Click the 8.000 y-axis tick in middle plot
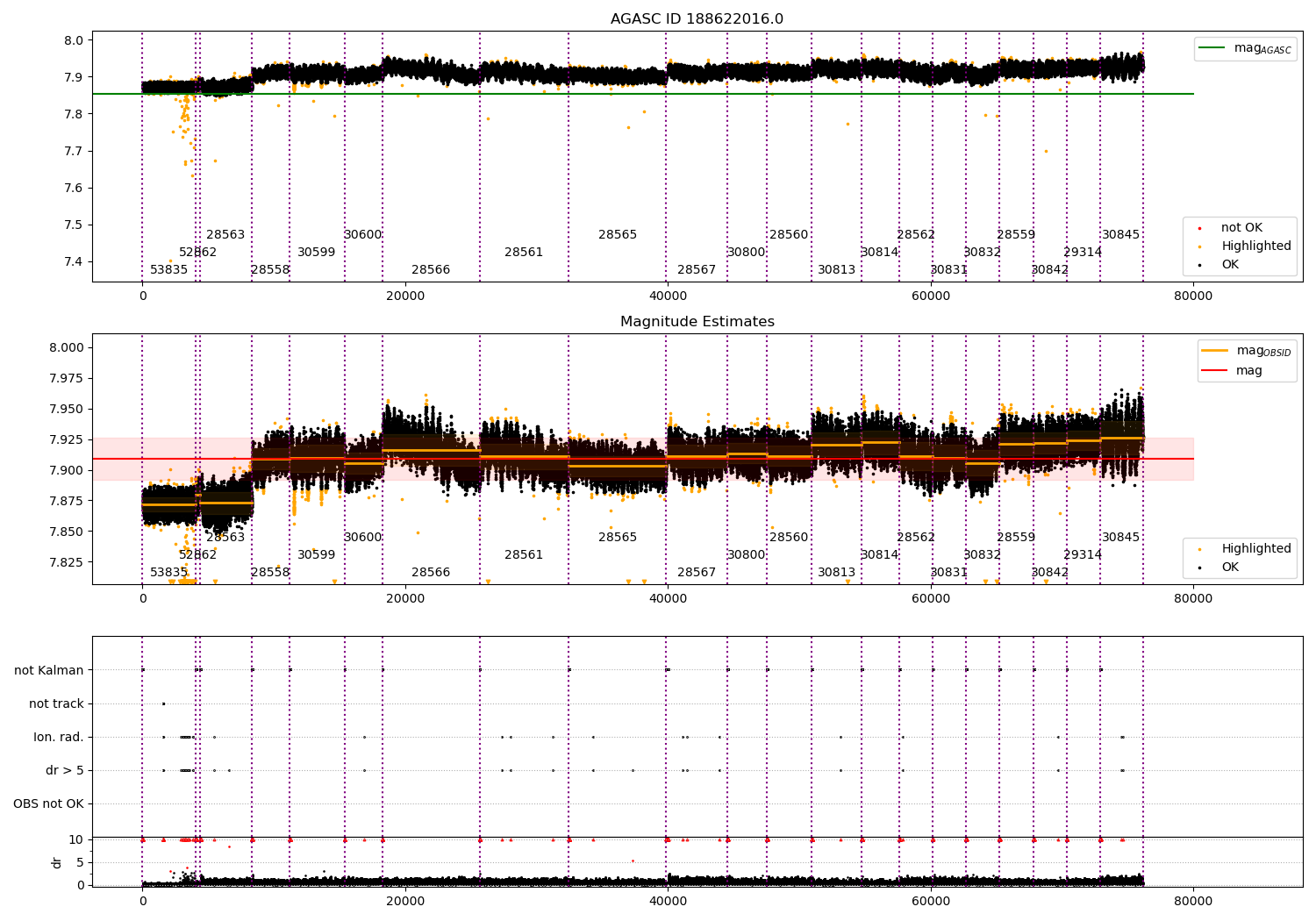This screenshot has width=1316, height=921. coord(67,348)
